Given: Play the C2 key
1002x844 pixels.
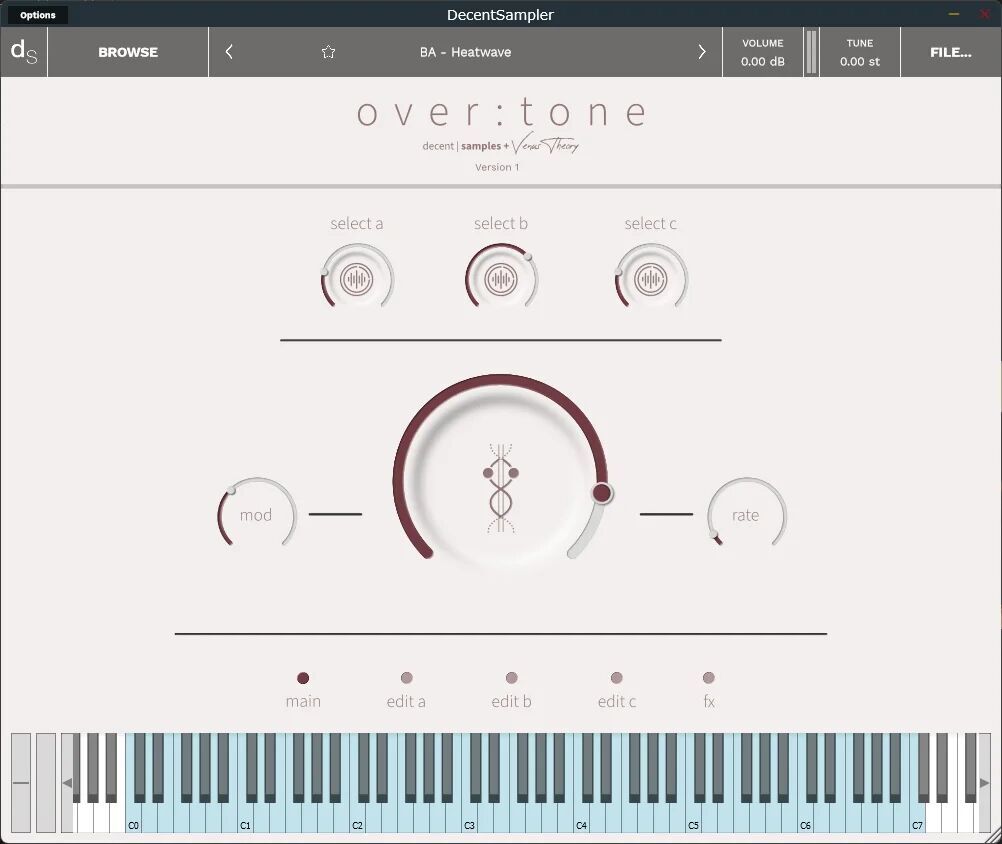Looking at the screenshot, I should coord(357,818).
